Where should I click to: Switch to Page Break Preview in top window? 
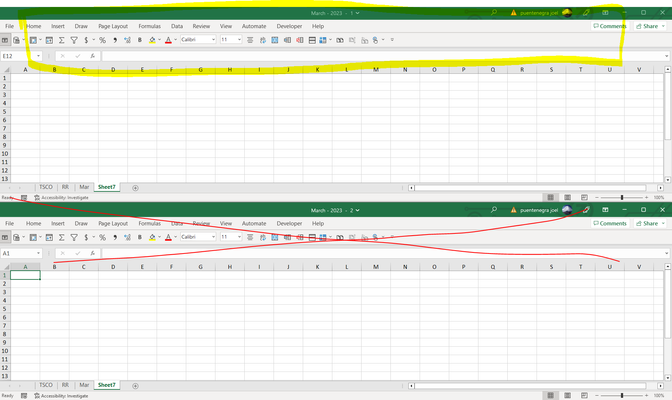[584, 197]
